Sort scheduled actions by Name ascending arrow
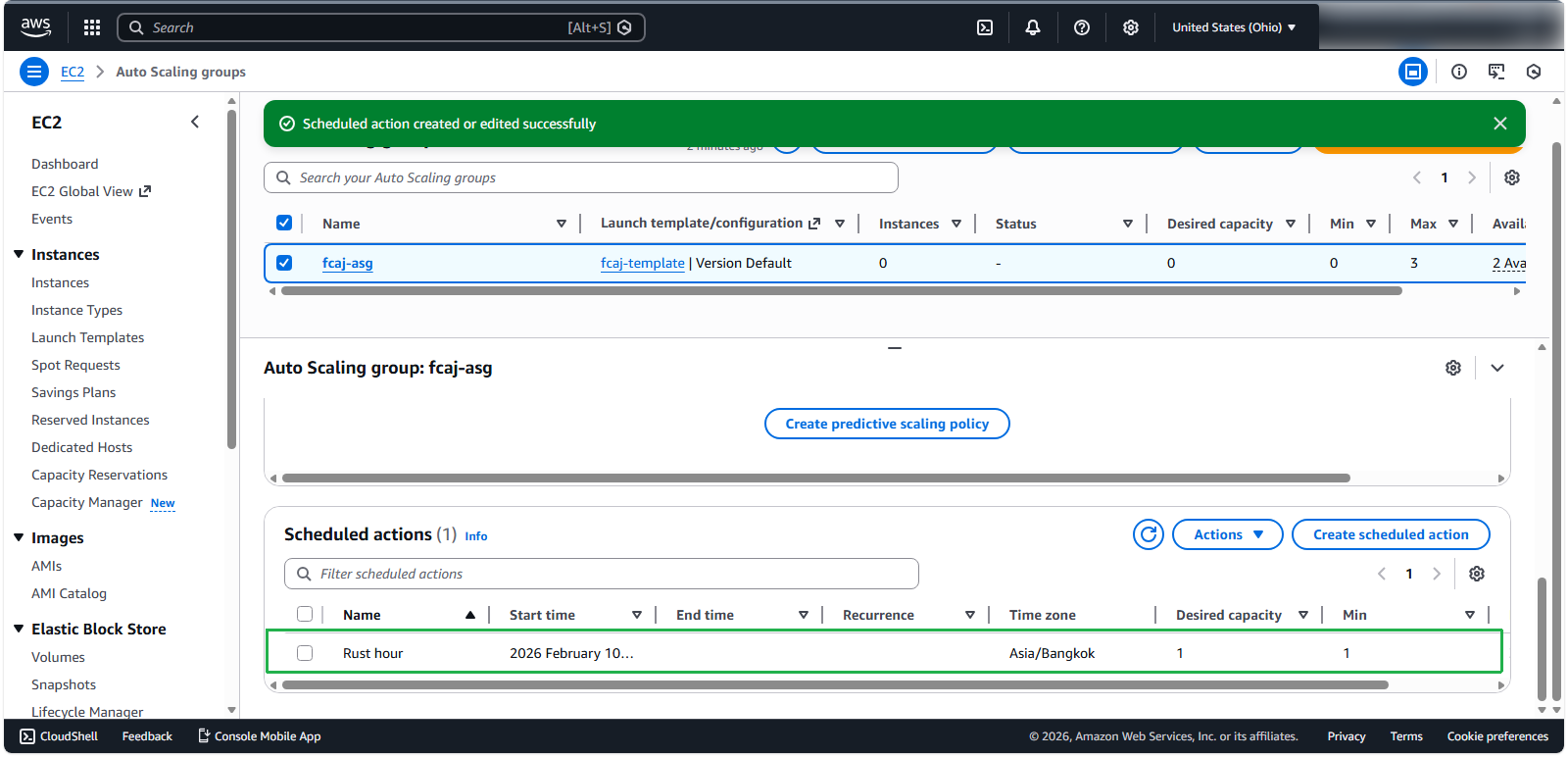The width and height of the screenshot is (1568, 757). (470, 615)
